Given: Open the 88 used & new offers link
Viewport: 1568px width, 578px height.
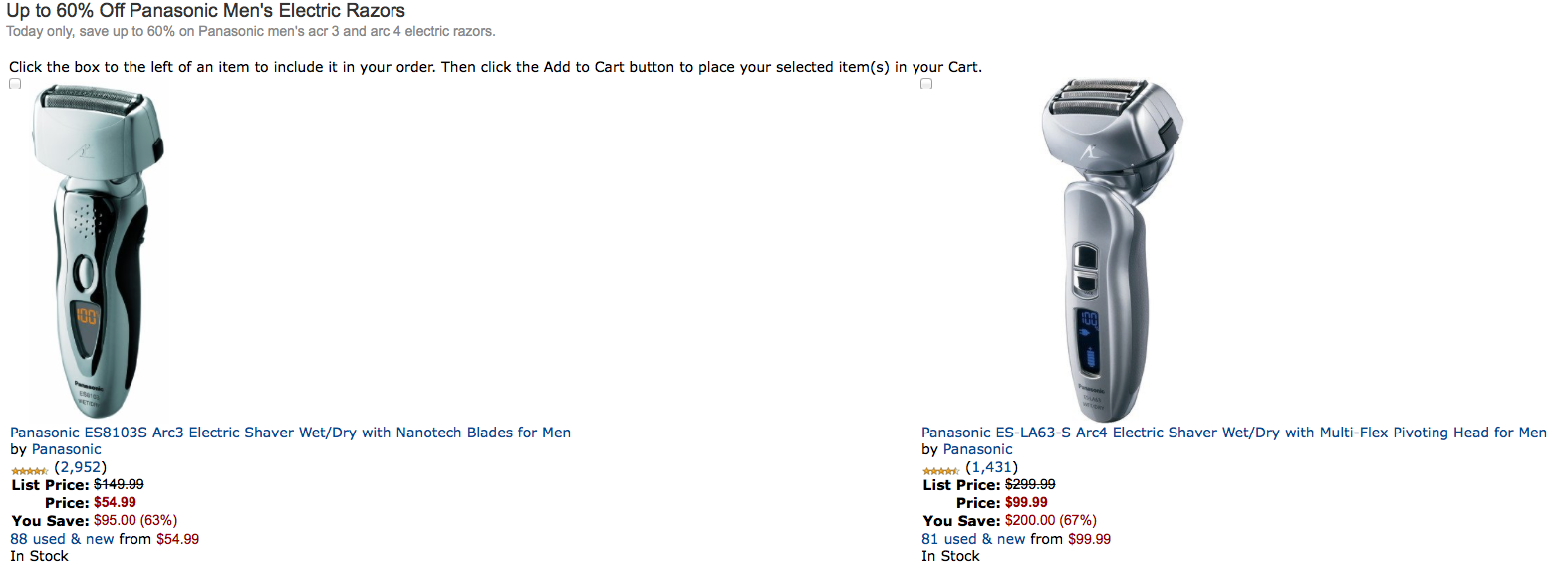Looking at the screenshot, I should tap(62, 539).
